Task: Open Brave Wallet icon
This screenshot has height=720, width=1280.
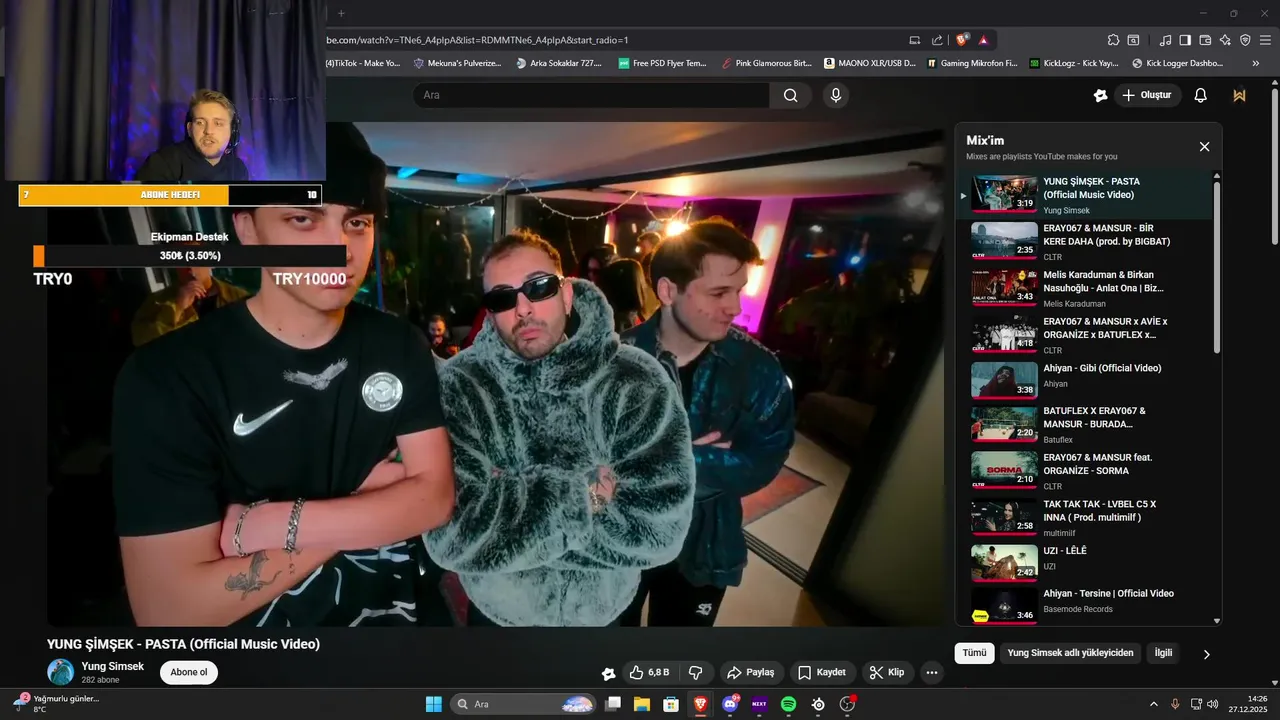Action: coord(1205,40)
